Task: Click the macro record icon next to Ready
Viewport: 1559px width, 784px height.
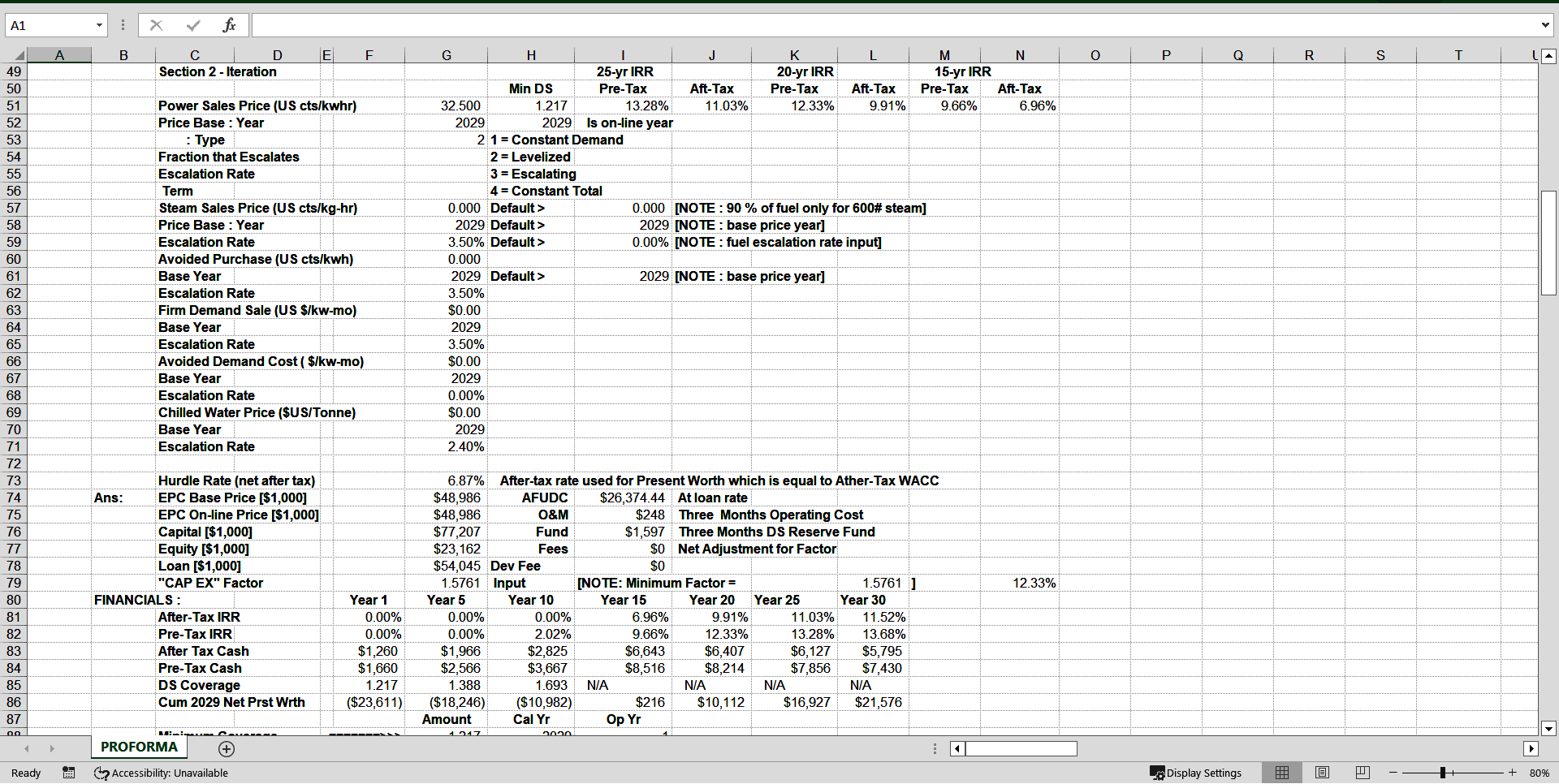Action: (x=69, y=773)
